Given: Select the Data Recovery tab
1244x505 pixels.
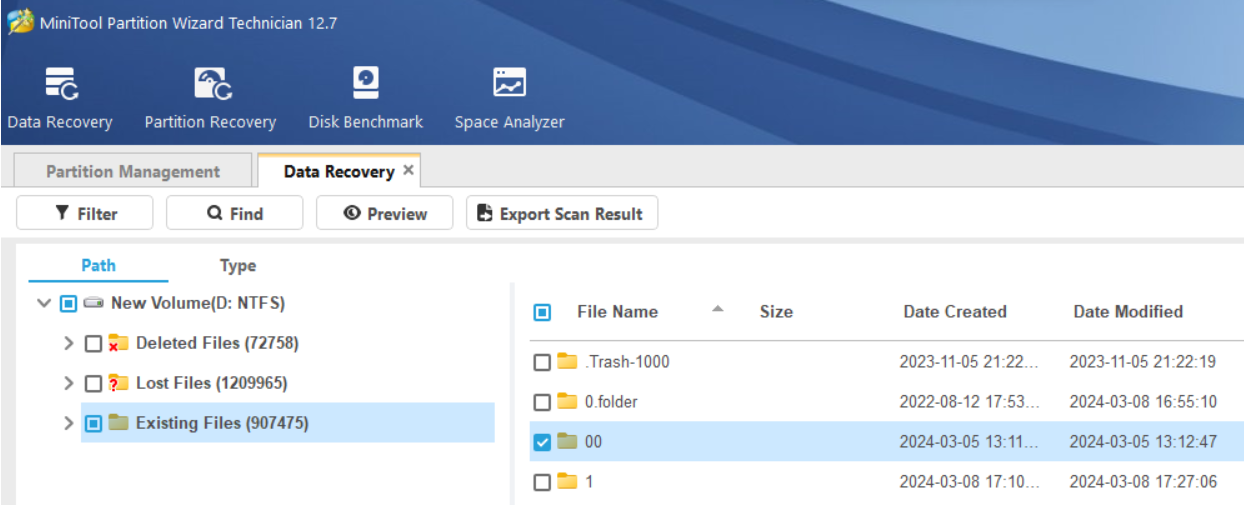Looking at the screenshot, I should 338,171.
